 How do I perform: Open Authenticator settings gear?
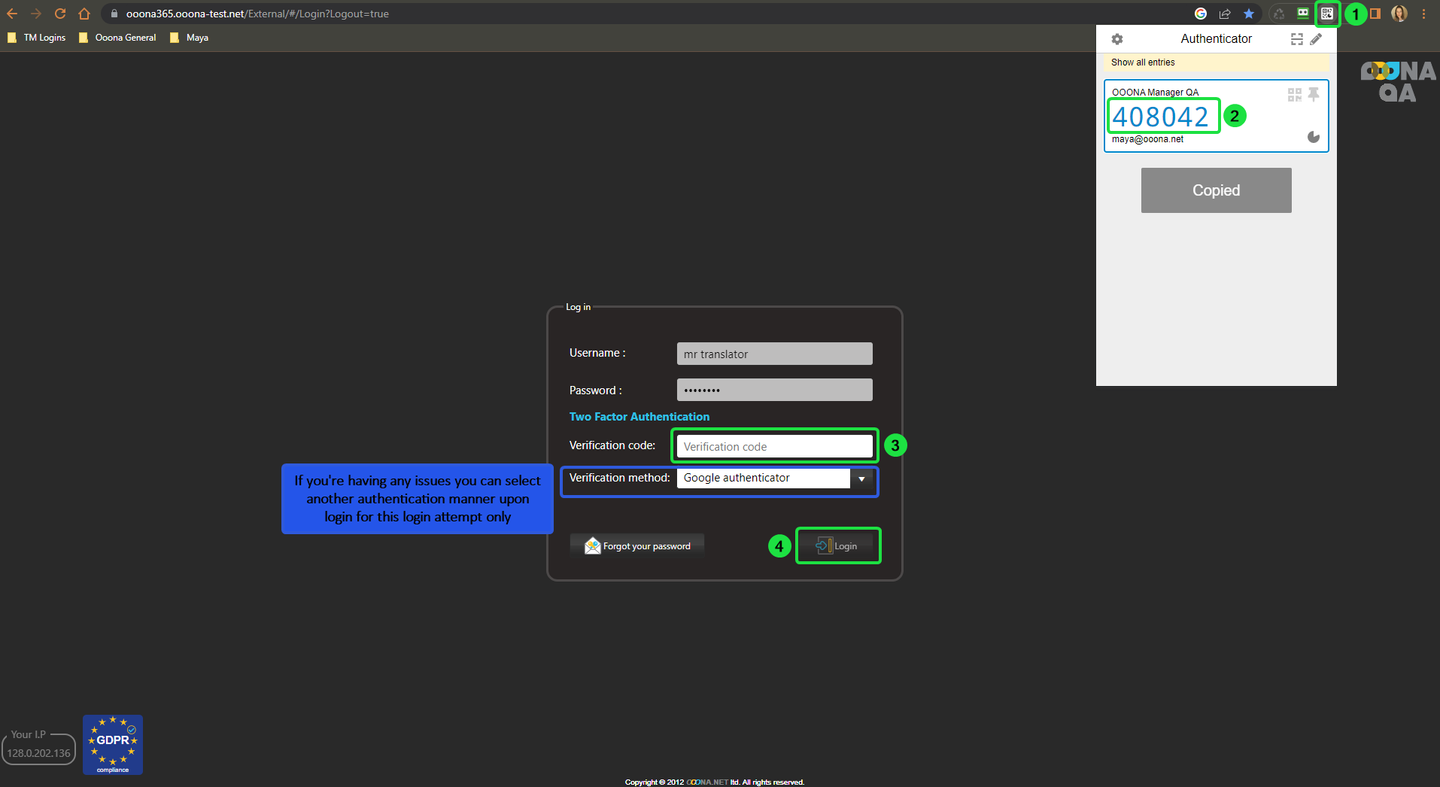click(x=1117, y=39)
